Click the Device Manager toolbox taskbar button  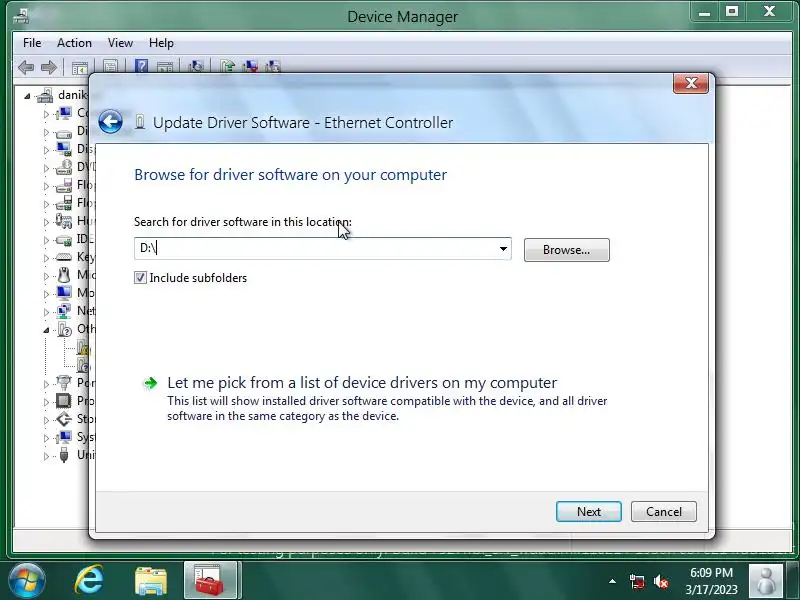pos(210,581)
